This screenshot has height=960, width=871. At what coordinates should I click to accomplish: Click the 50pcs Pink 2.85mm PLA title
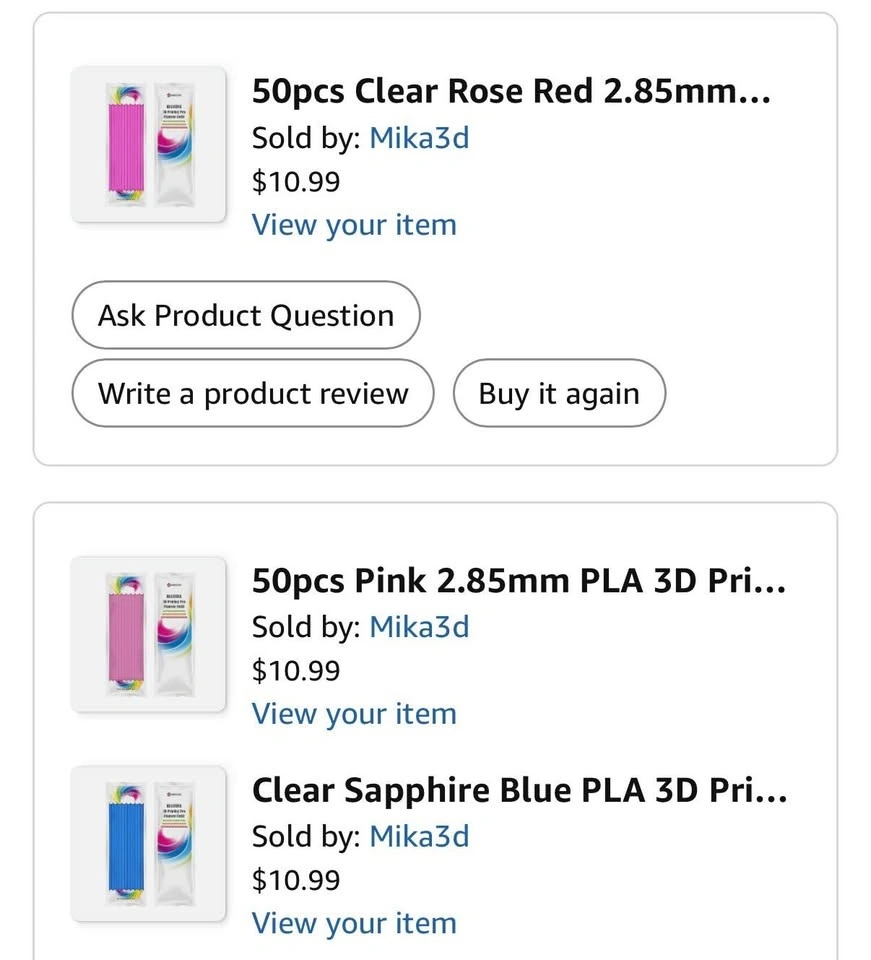coord(518,581)
